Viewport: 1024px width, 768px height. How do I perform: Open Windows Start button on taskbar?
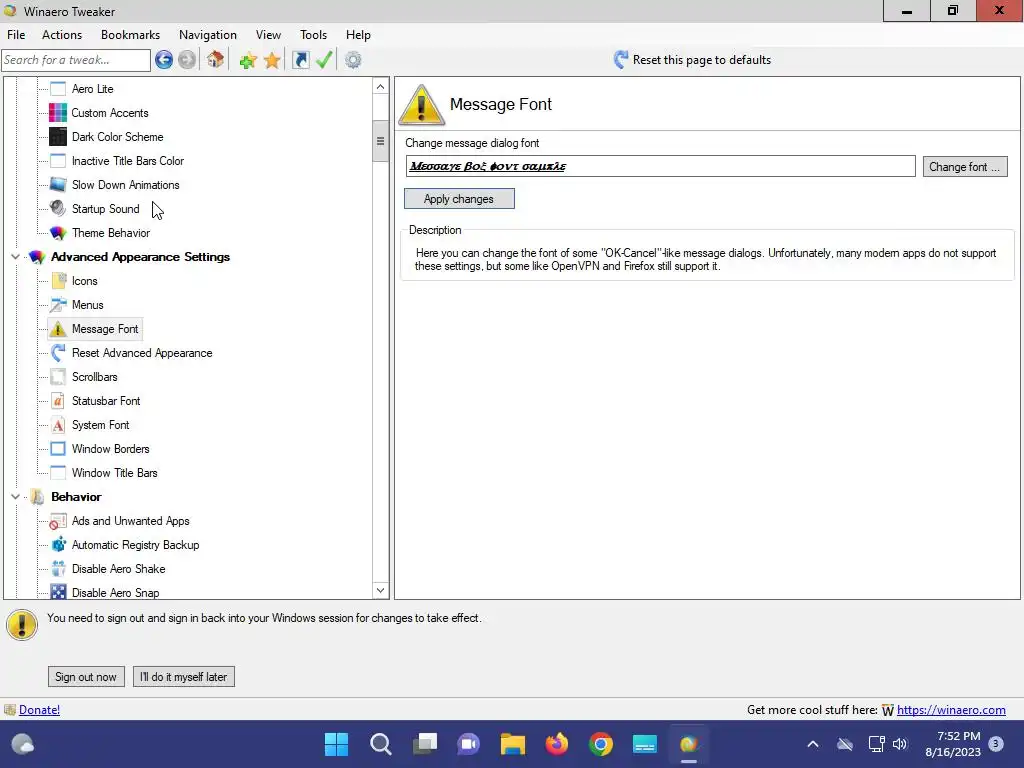click(x=336, y=744)
